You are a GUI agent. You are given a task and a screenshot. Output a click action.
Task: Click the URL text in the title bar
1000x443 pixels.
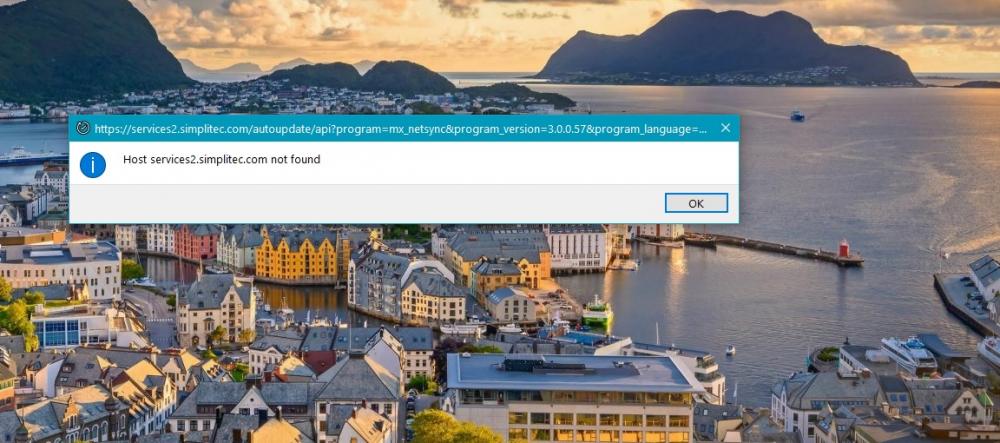point(400,129)
